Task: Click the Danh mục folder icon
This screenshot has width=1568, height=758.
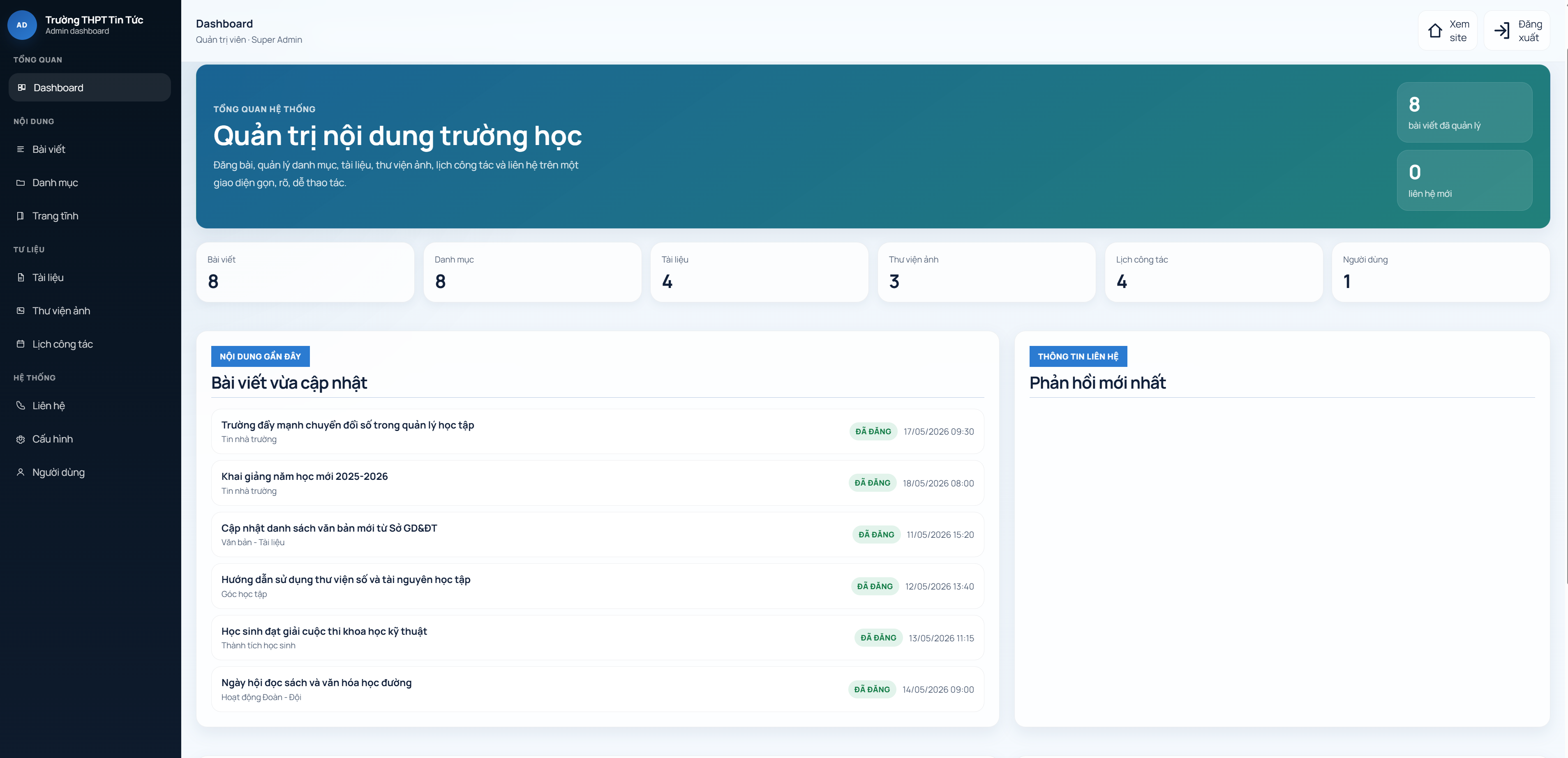Action: pyautogui.click(x=21, y=182)
